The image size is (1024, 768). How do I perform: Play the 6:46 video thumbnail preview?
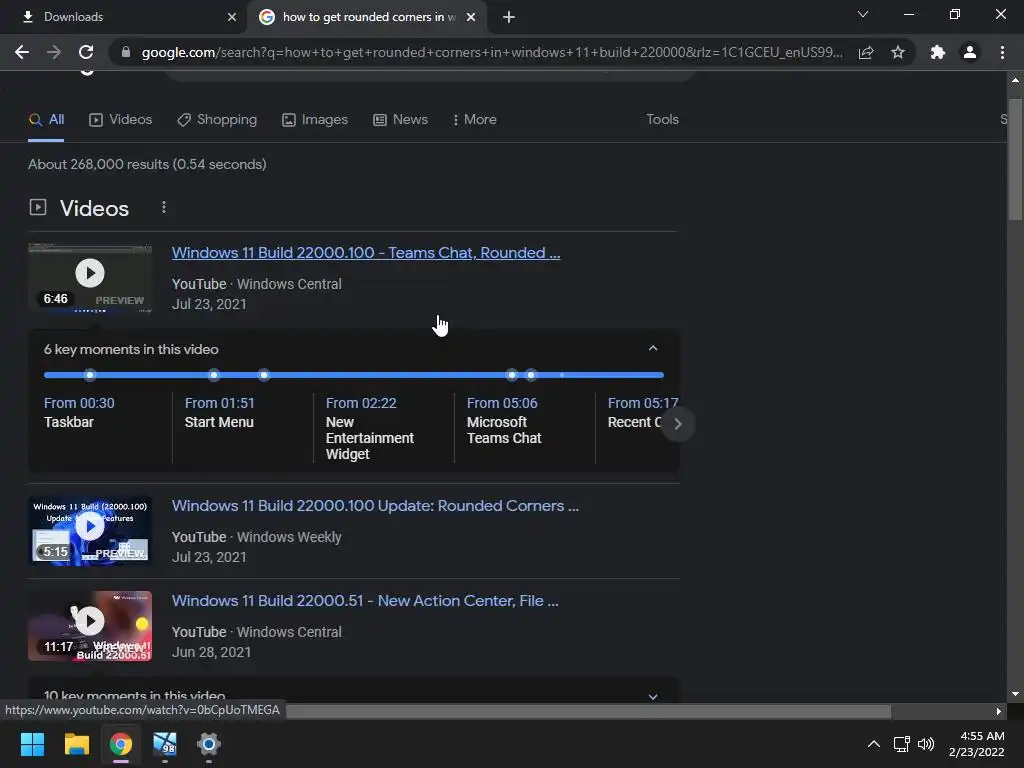[90, 278]
